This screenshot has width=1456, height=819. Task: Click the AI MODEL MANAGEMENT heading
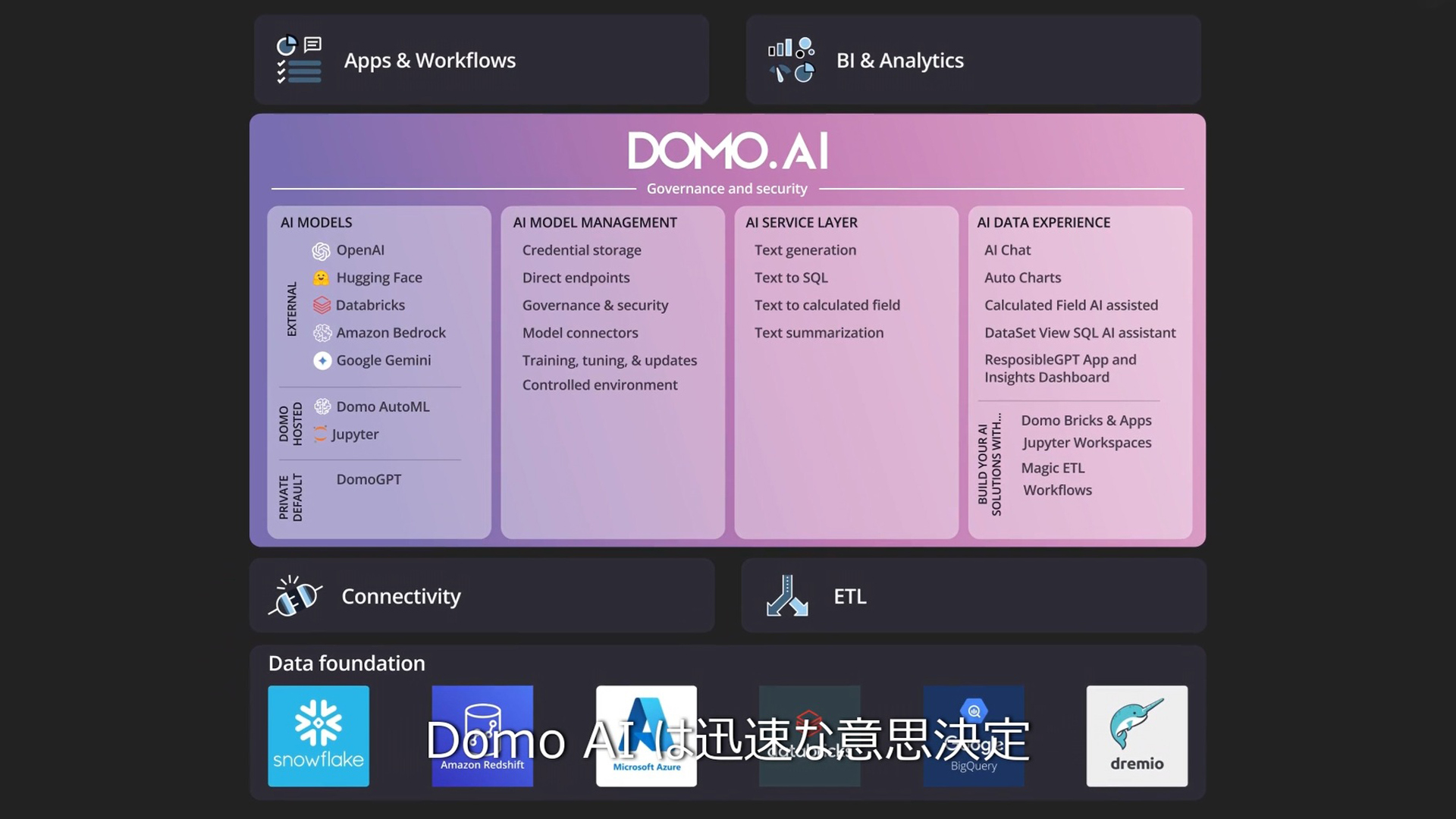[x=595, y=222]
